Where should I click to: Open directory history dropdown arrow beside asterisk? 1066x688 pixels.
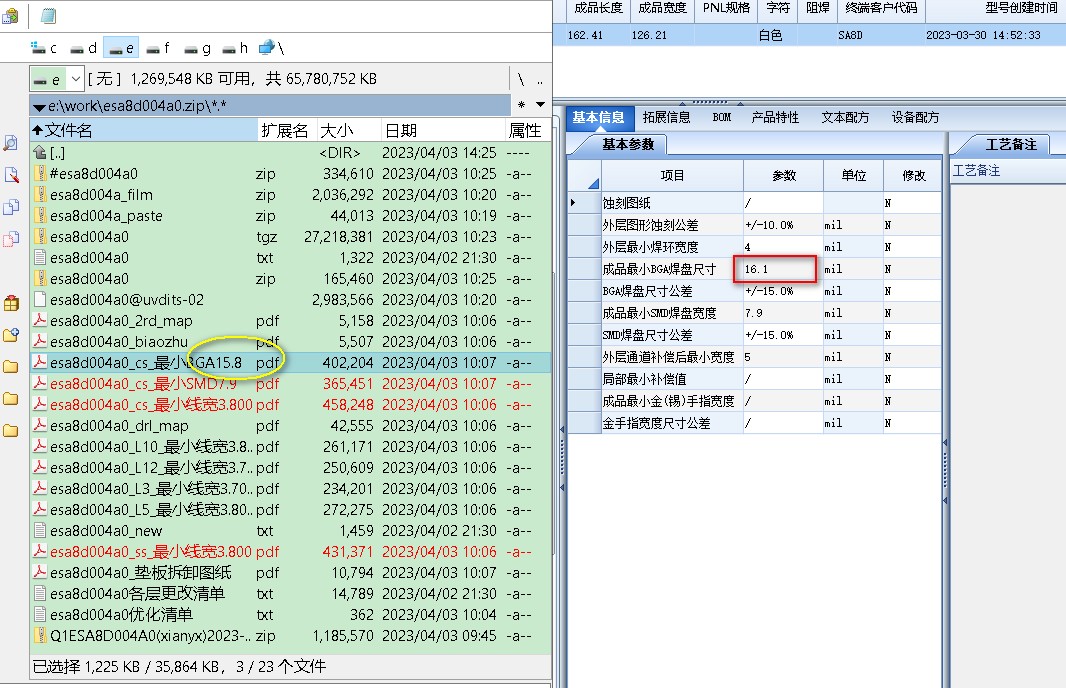[540, 105]
